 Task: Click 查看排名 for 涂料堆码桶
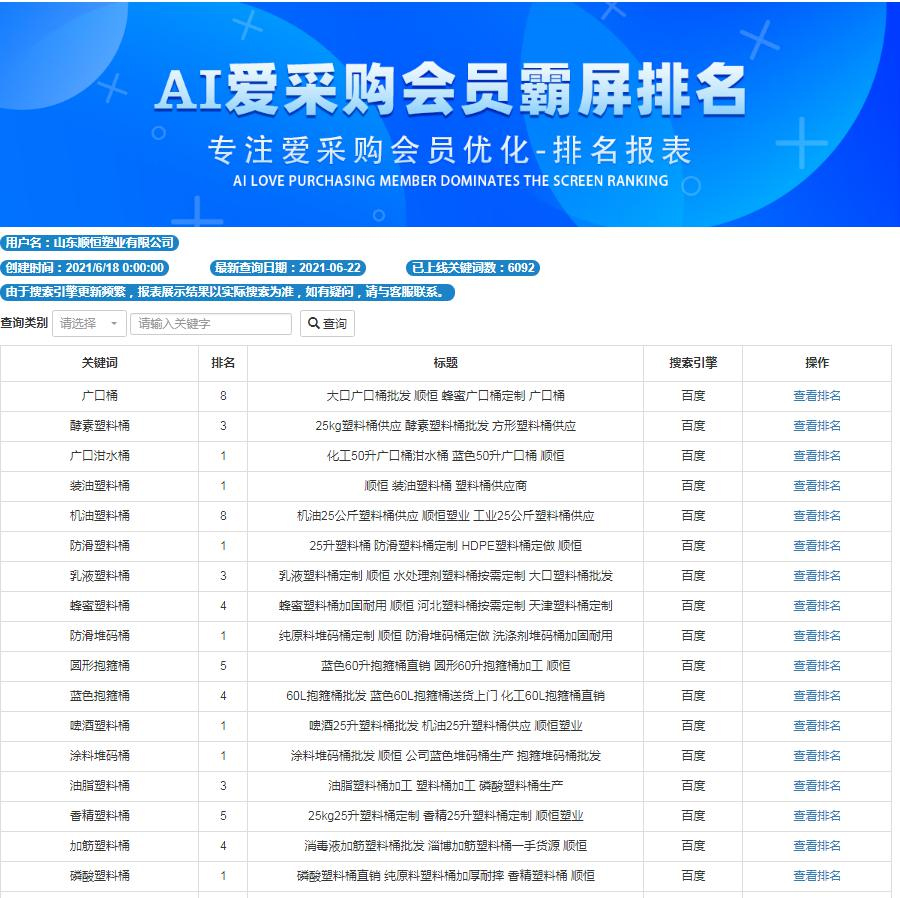[816, 756]
